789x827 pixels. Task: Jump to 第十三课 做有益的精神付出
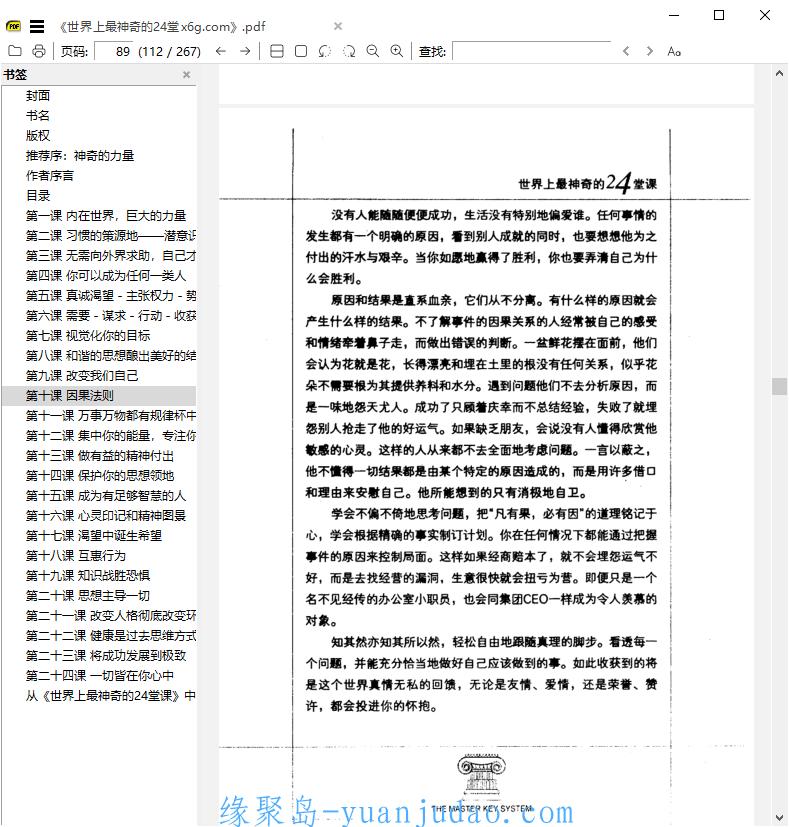click(x=100, y=456)
